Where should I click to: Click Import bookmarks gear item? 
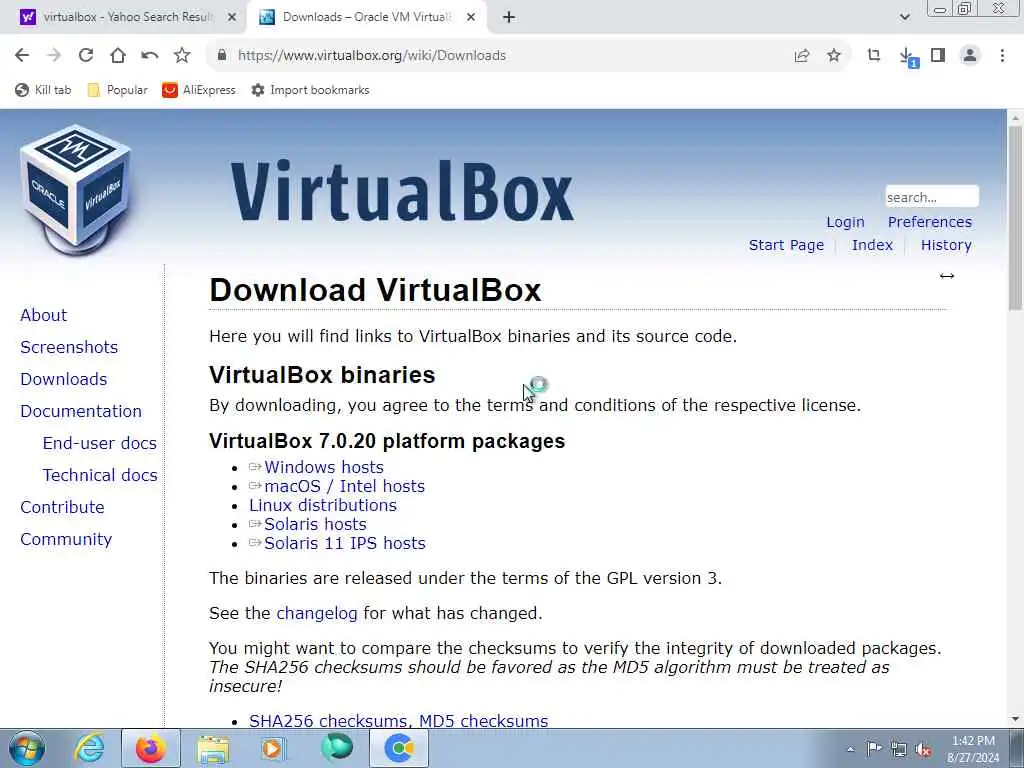311,90
